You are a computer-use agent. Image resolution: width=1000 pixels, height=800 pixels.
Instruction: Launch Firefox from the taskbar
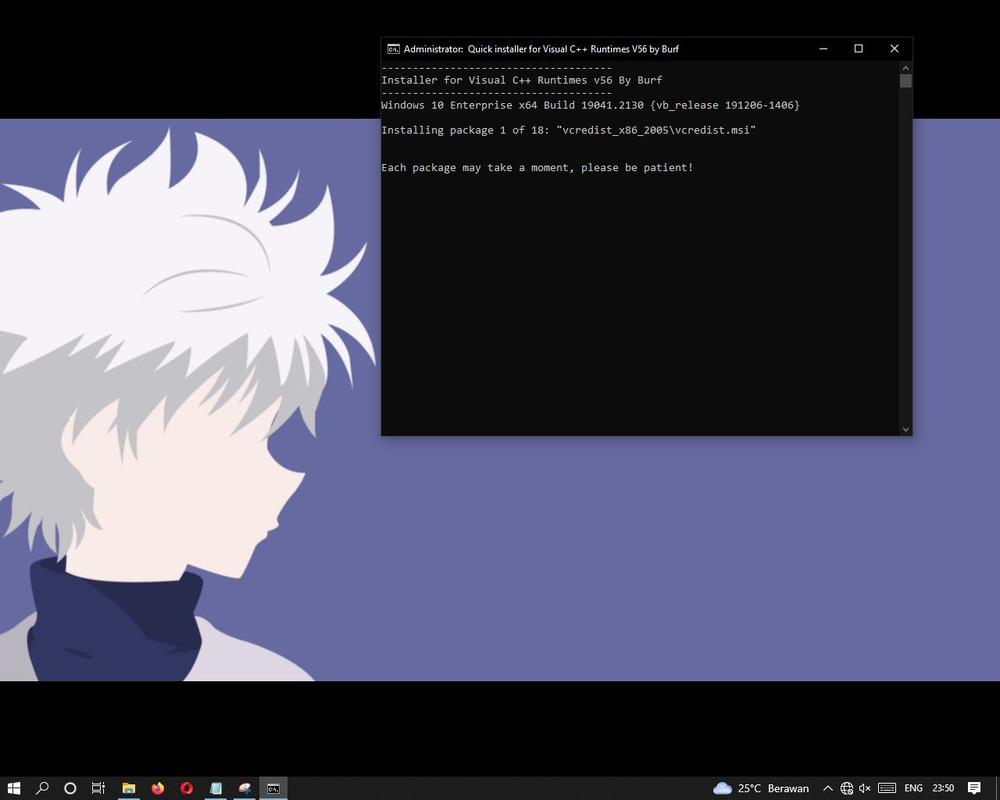click(158, 788)
